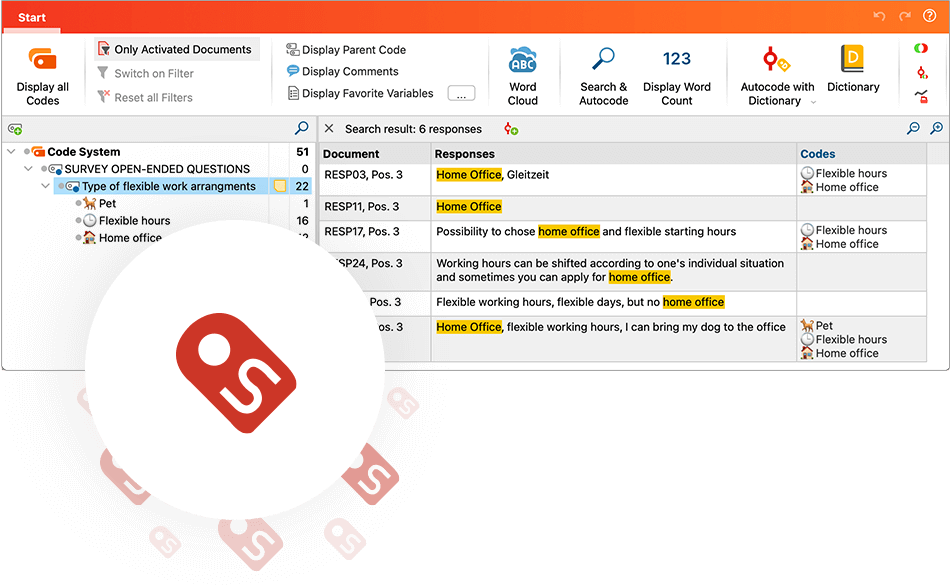
Task: Open document RESP11, Pos. 3
Action: point(362,207)
